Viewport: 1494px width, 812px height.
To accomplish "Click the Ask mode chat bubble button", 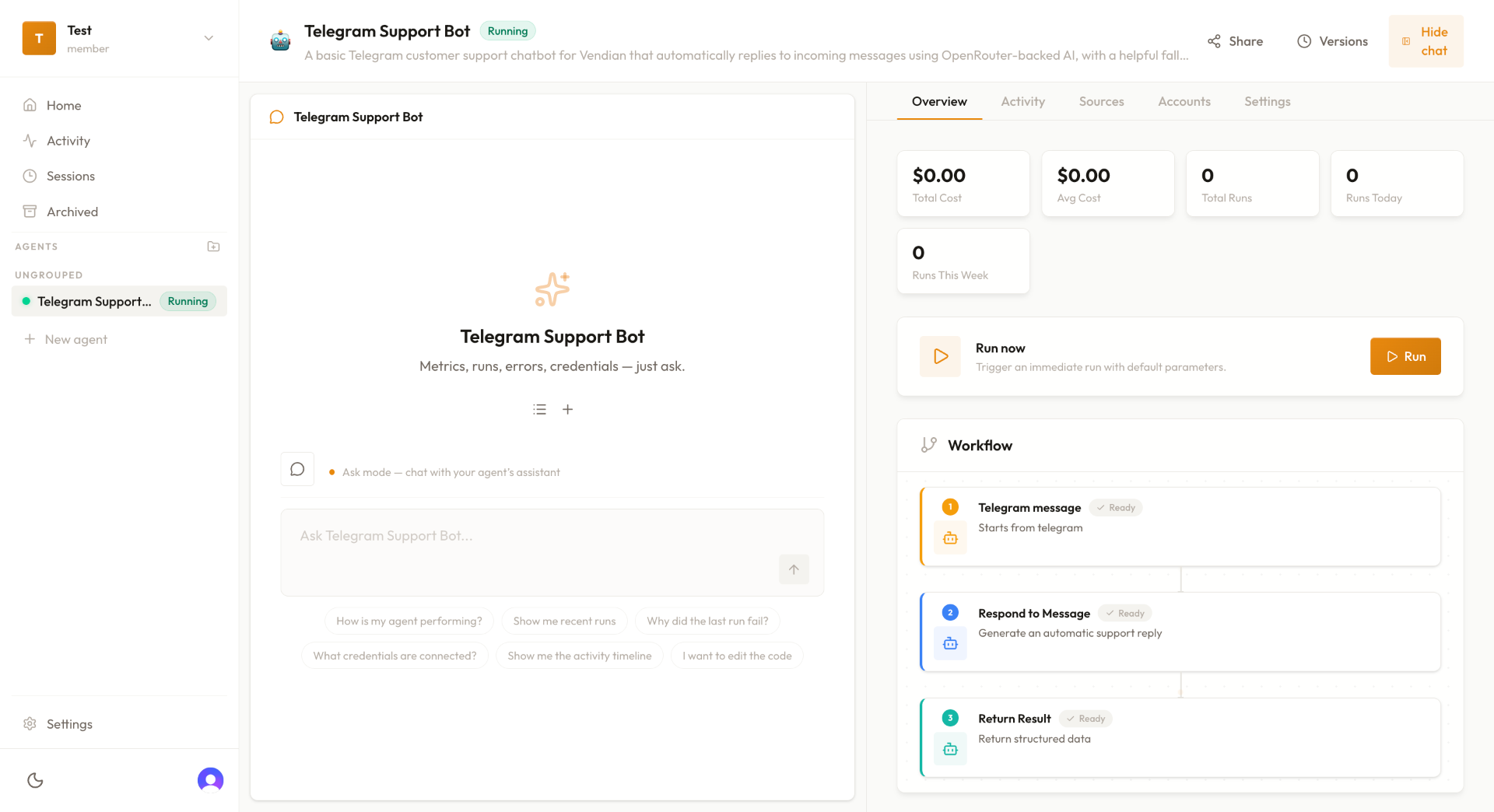I will (x=297, y=469).
